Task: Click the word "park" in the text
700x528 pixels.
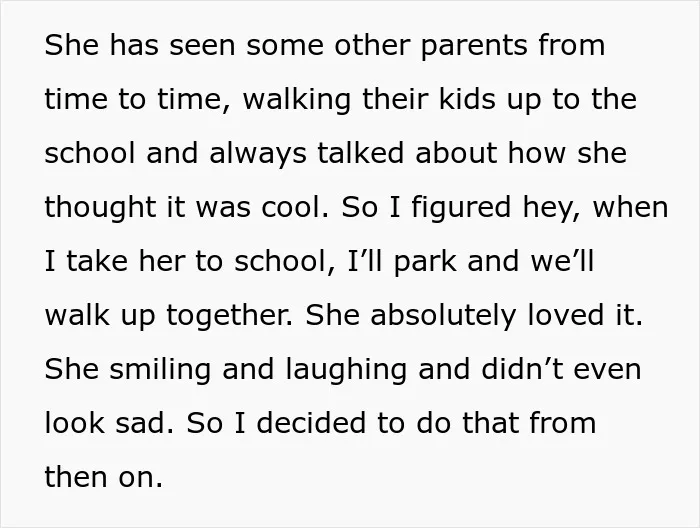Action: coord(425,262)
